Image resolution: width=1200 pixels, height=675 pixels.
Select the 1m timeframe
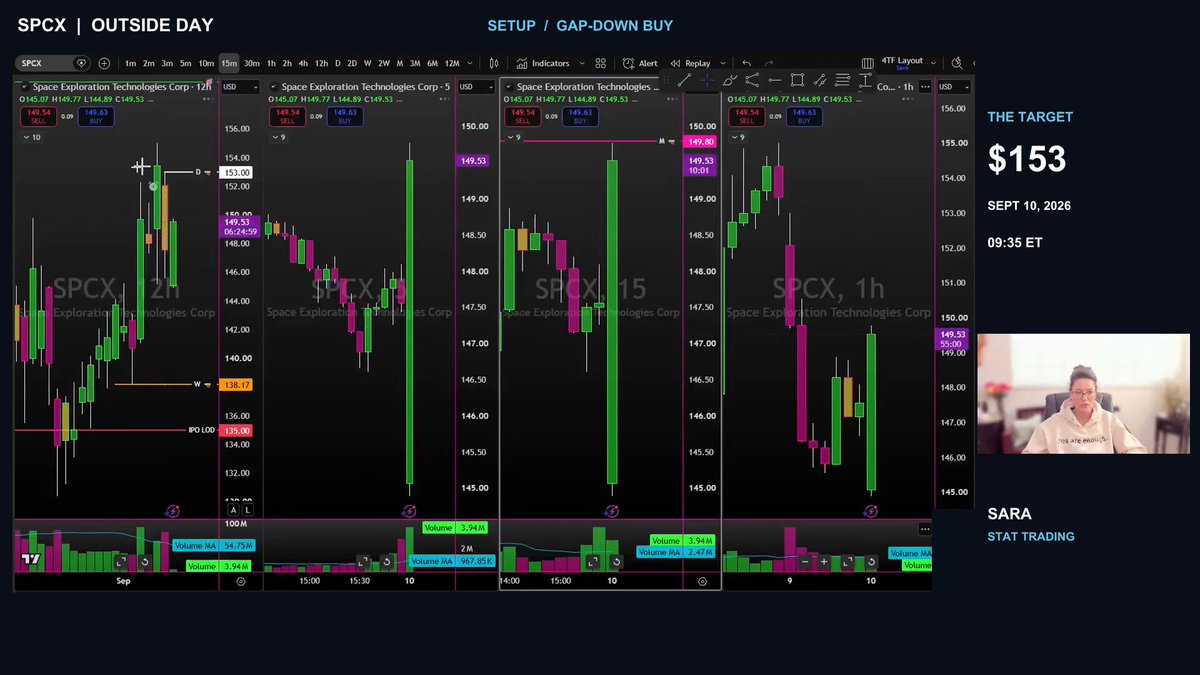click(x=131, y=63)
